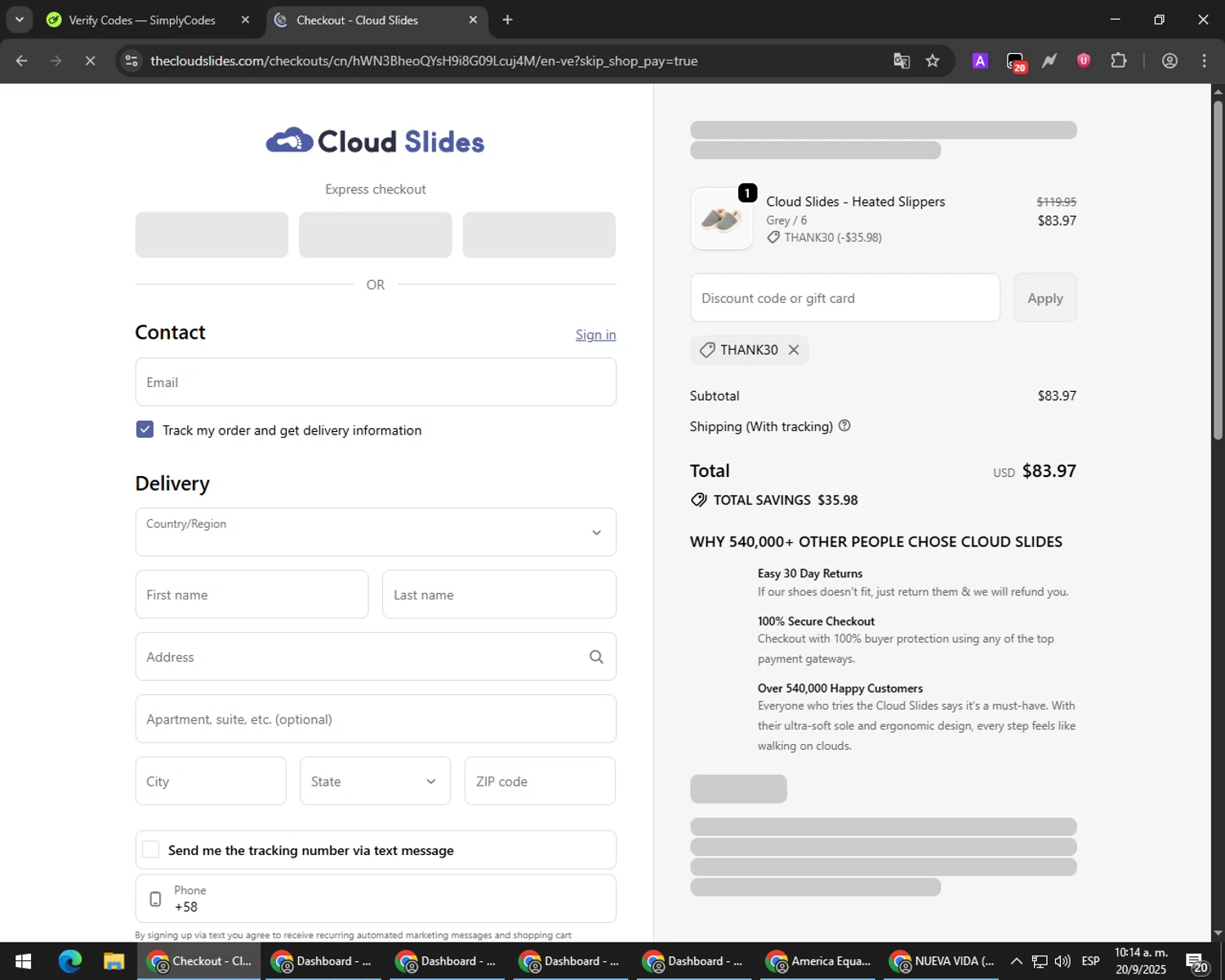Screen dimensions: 1225x980
Task: Click the Cloud Slides logo
Action: [375, 141]
